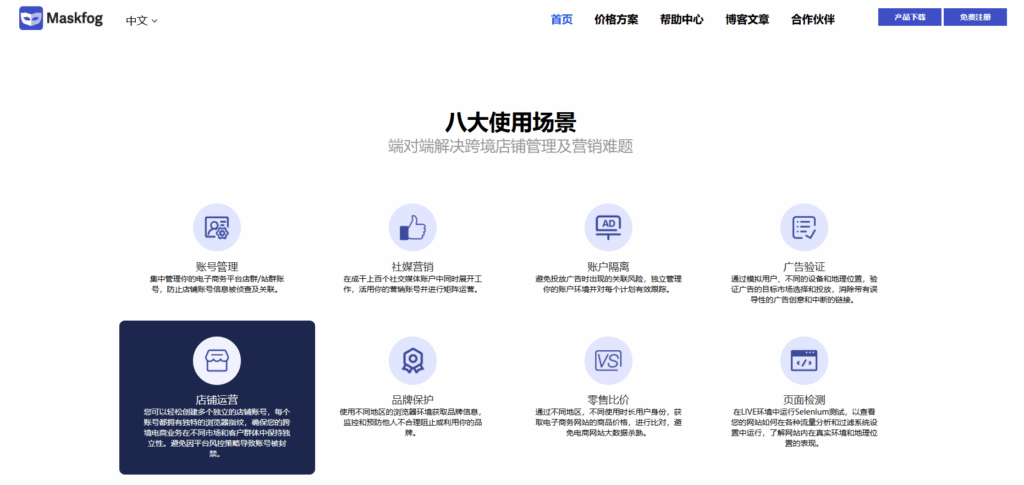Click the 产品下载 download button
Viewport: 1024px width, 485px height.
point(910,17)
